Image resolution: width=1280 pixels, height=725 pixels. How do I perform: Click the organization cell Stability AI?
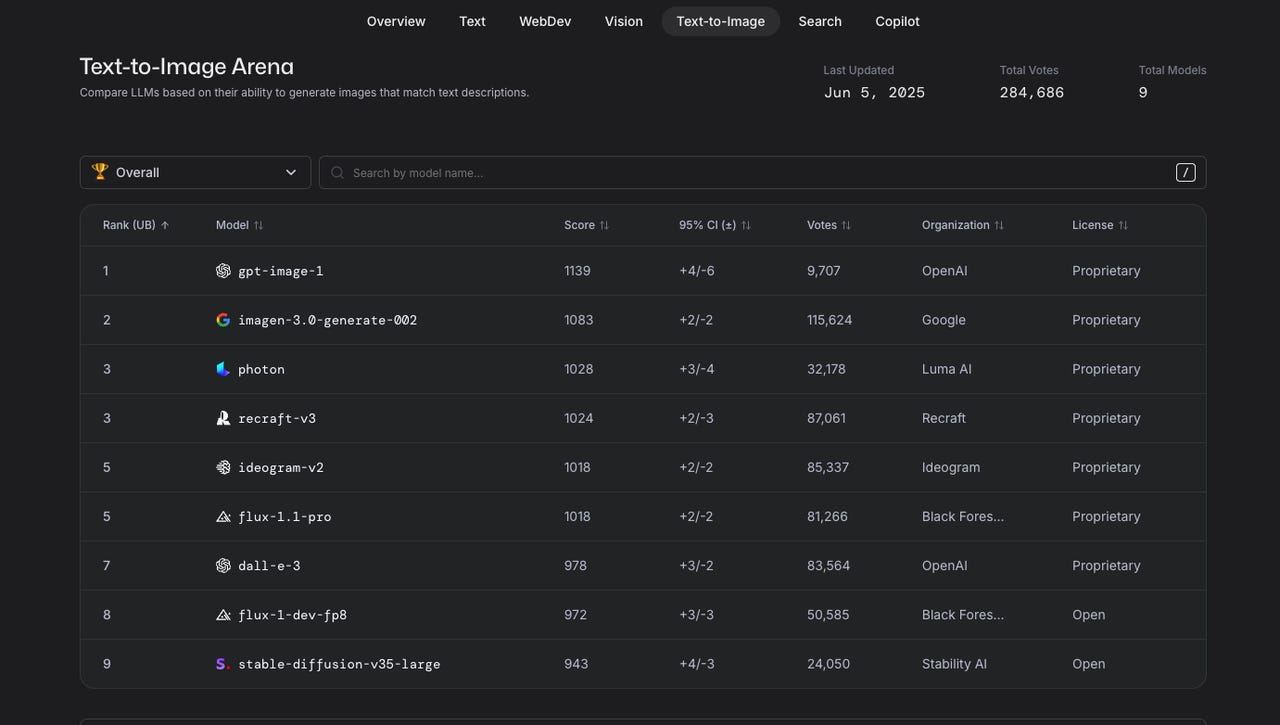(x=955, y=664)
